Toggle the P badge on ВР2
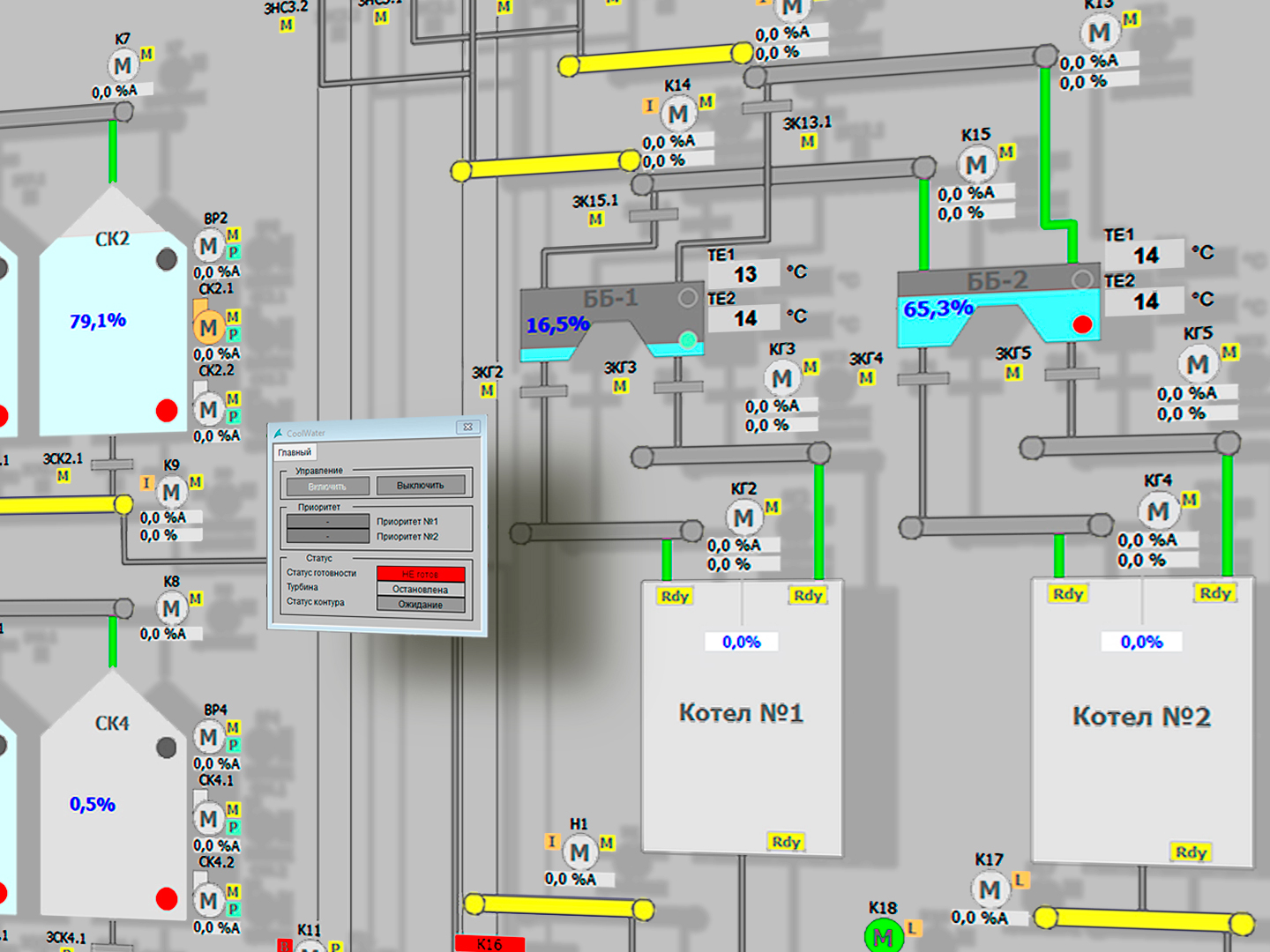This screenshot has width=1270, height=952. click(x=234, y=252)
